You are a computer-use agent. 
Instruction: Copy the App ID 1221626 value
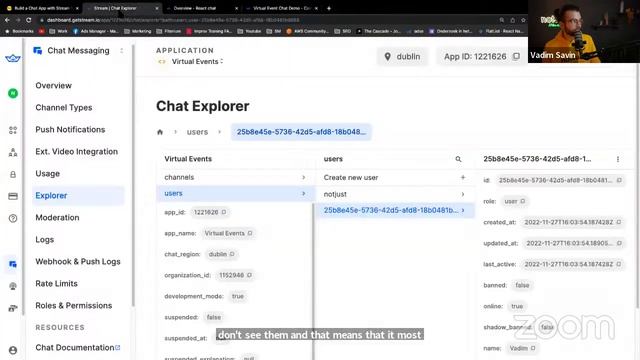click(516, 56)
